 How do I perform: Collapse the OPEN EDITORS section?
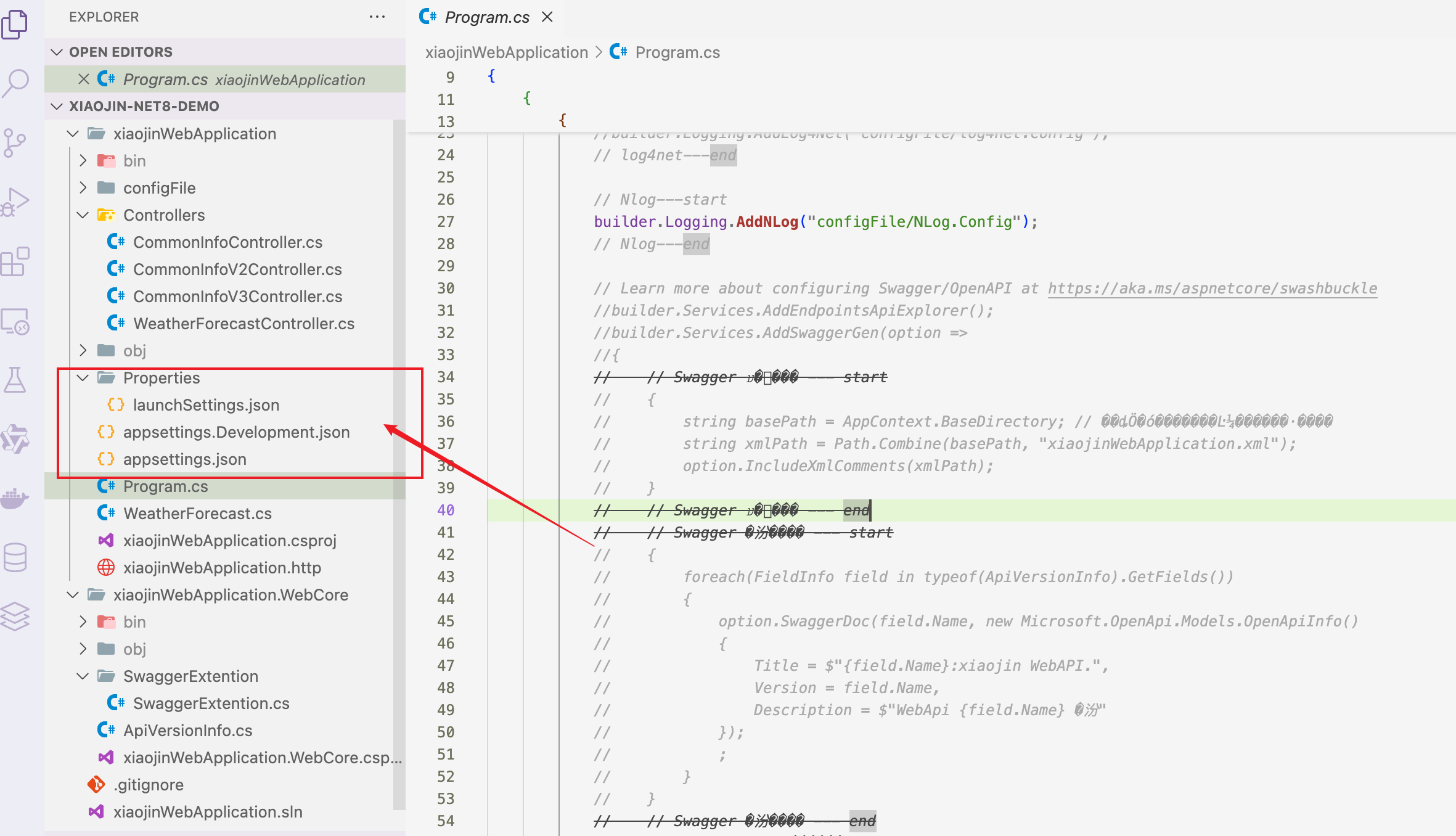57,52
